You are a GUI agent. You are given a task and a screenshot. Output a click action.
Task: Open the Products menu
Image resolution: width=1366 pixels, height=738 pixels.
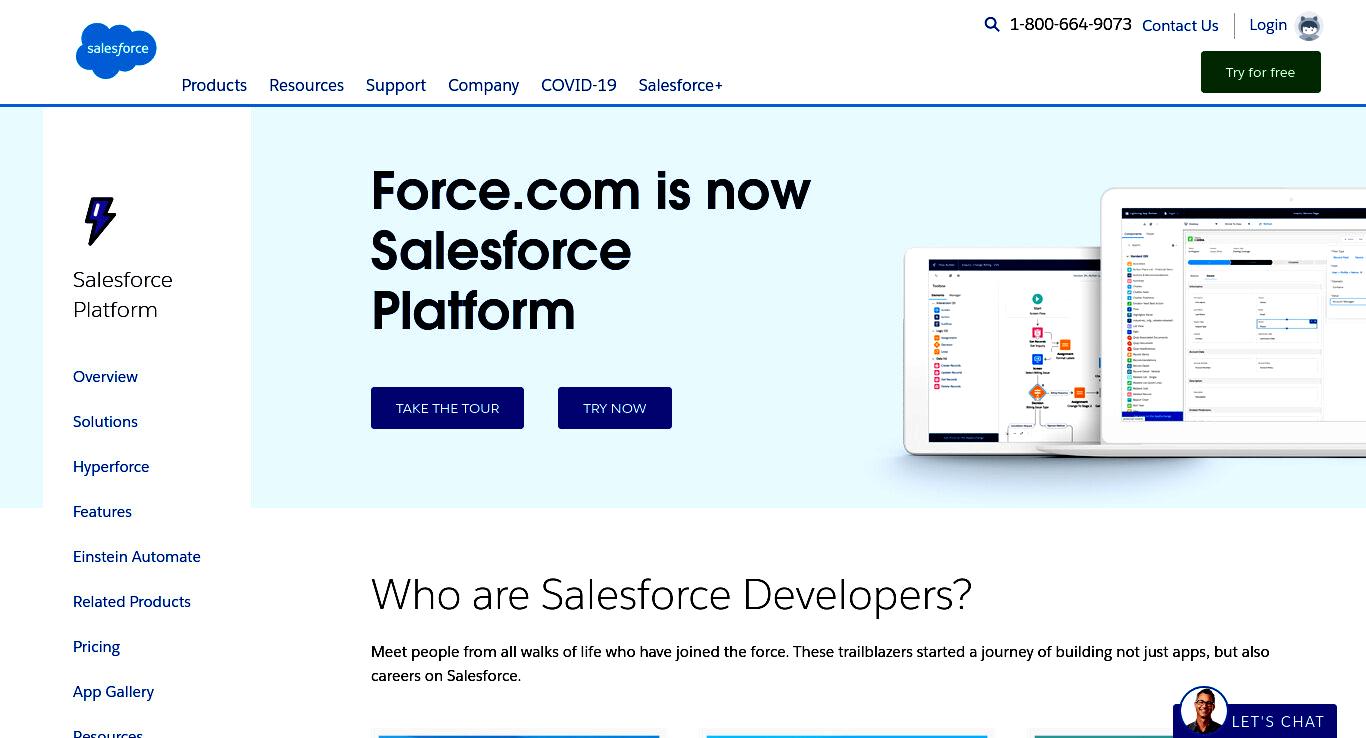[x=214, y=85]
